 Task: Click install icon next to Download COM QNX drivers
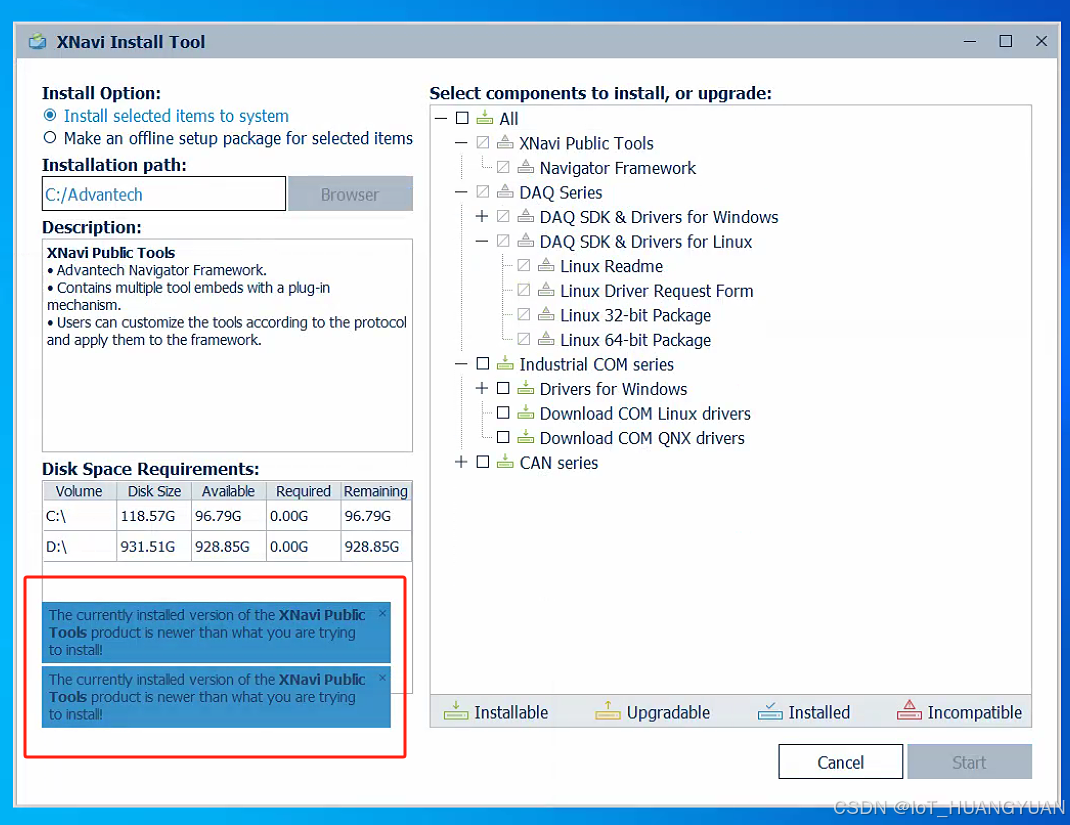(x=525, y=437)
